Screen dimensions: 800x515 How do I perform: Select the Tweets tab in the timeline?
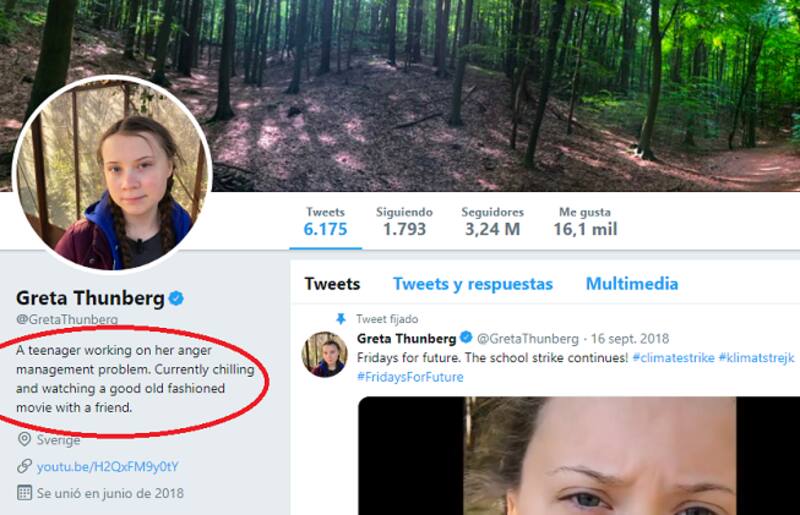click(332, 284)
